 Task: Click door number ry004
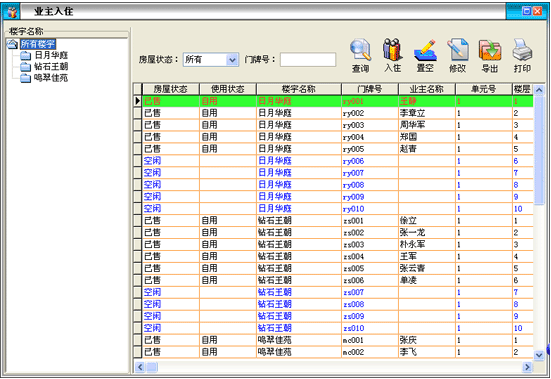click(x=353, y=137)
